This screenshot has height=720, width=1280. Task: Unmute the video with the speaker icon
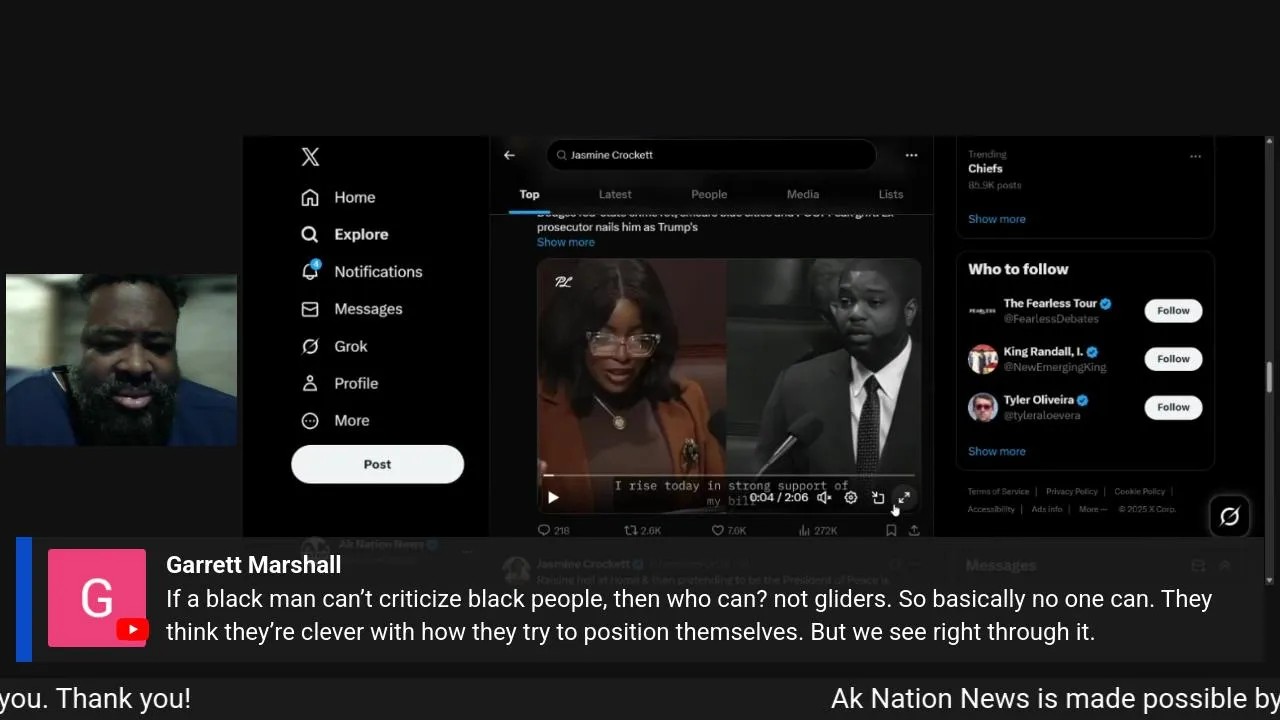pyautogui.click(x=824, y=497)
